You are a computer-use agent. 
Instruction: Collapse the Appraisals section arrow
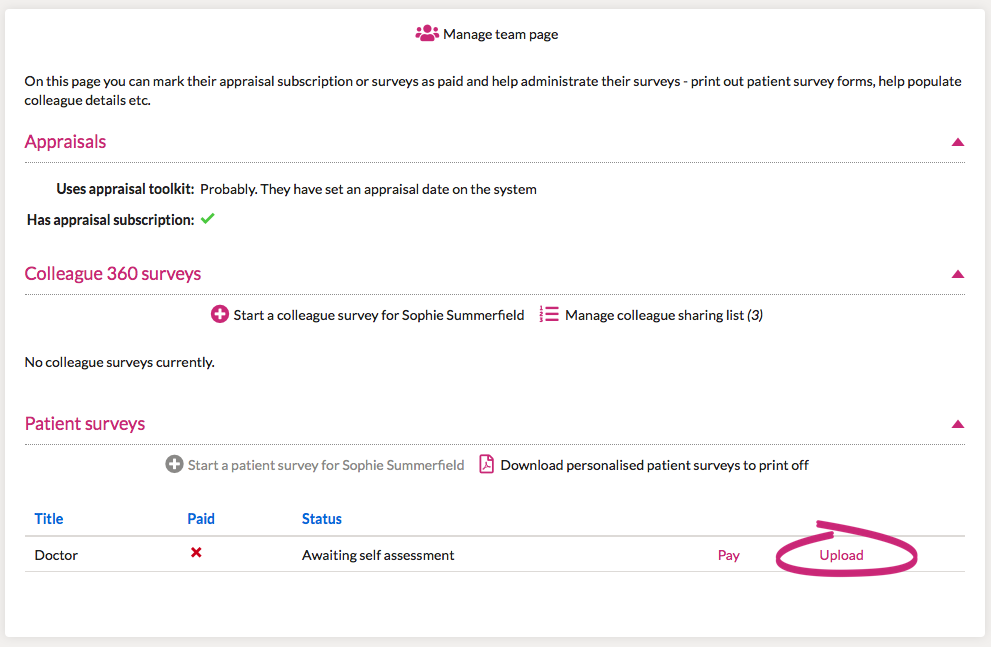[x=957, y=142]
